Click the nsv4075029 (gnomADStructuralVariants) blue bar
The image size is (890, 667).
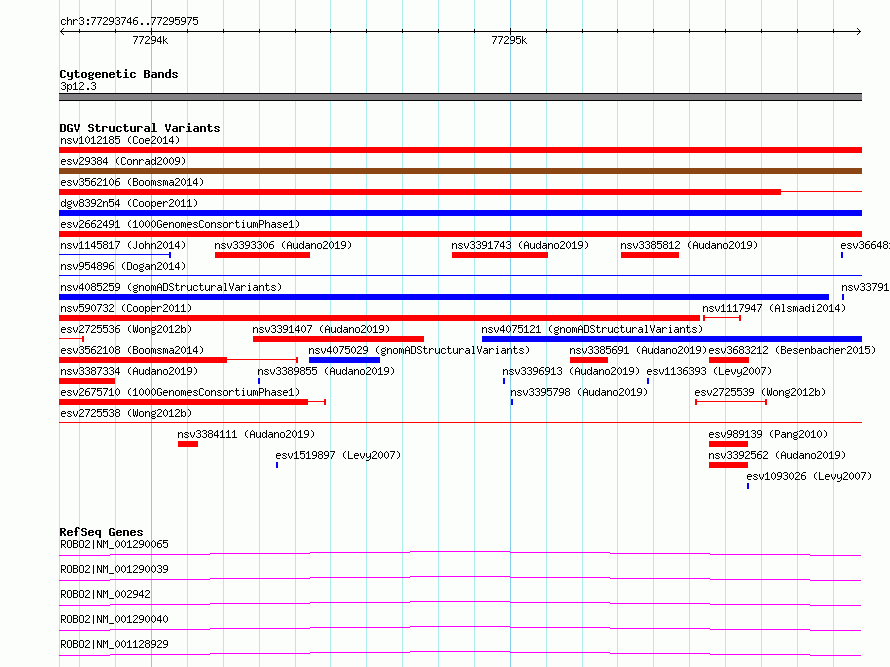[345, 360]
